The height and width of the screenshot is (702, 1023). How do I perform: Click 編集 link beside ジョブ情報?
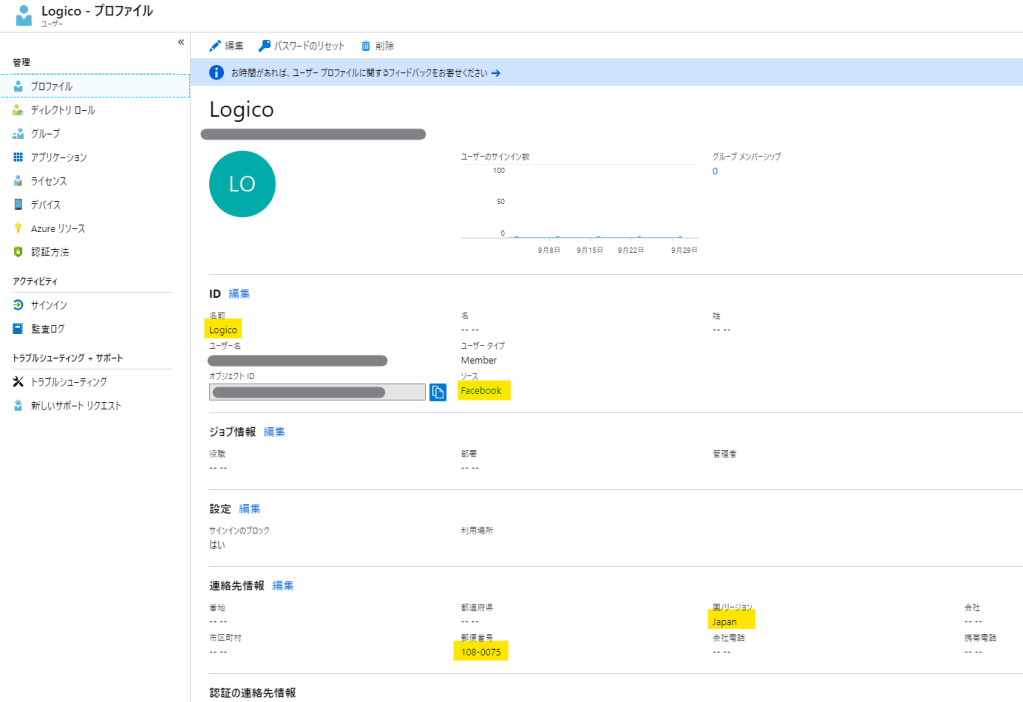point(274,432)
